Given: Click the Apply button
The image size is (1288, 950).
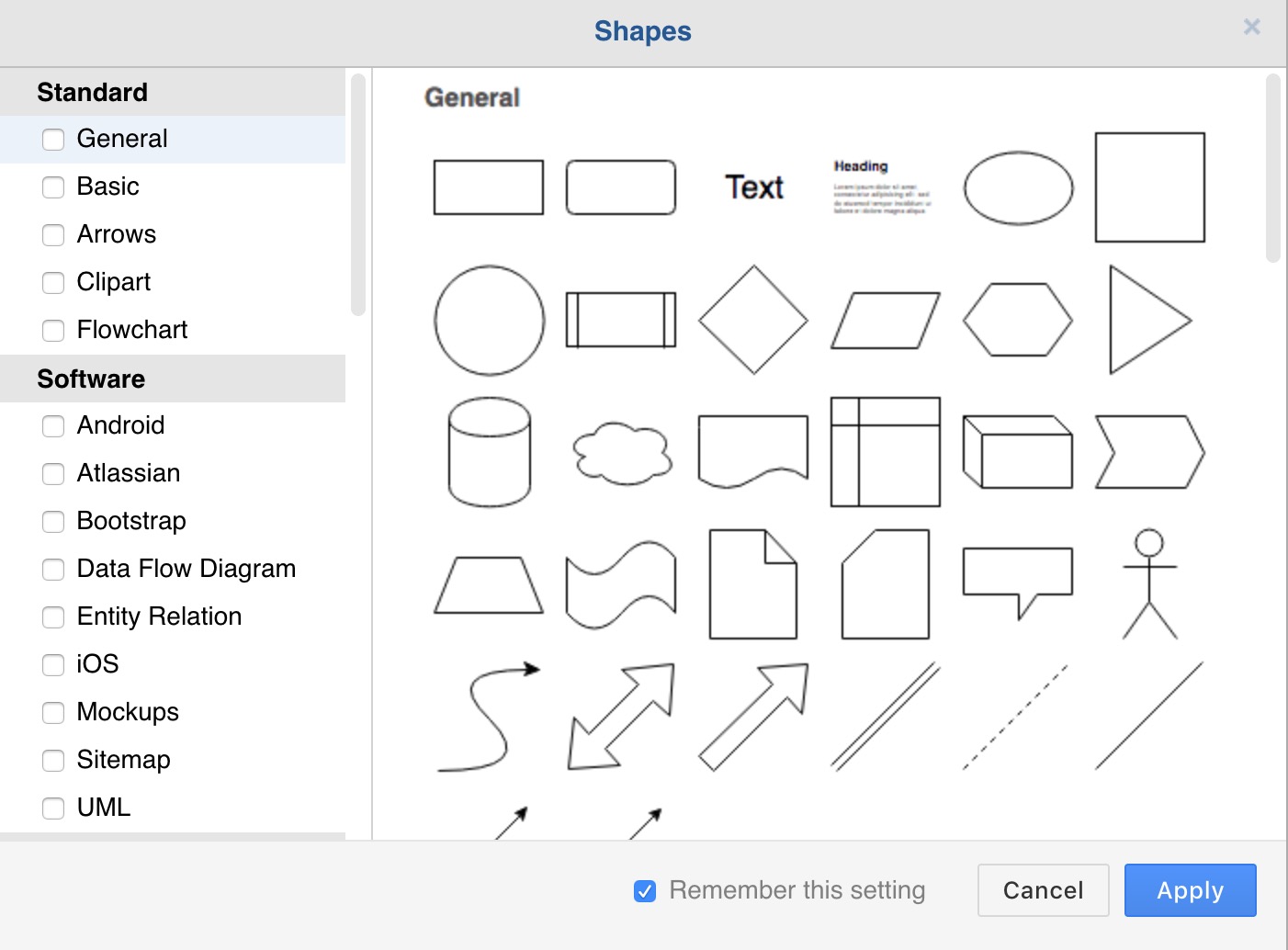Looking at the screenshot, I should pos(1190,890).
